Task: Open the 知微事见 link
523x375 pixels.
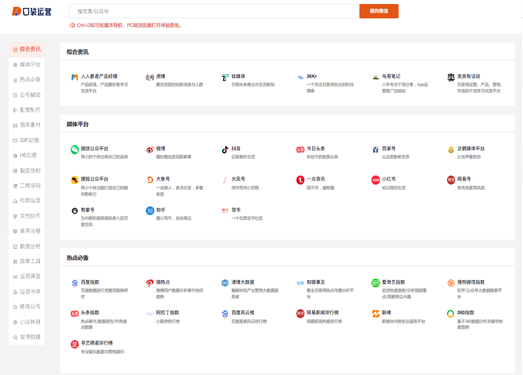Action: coord(316,282)
